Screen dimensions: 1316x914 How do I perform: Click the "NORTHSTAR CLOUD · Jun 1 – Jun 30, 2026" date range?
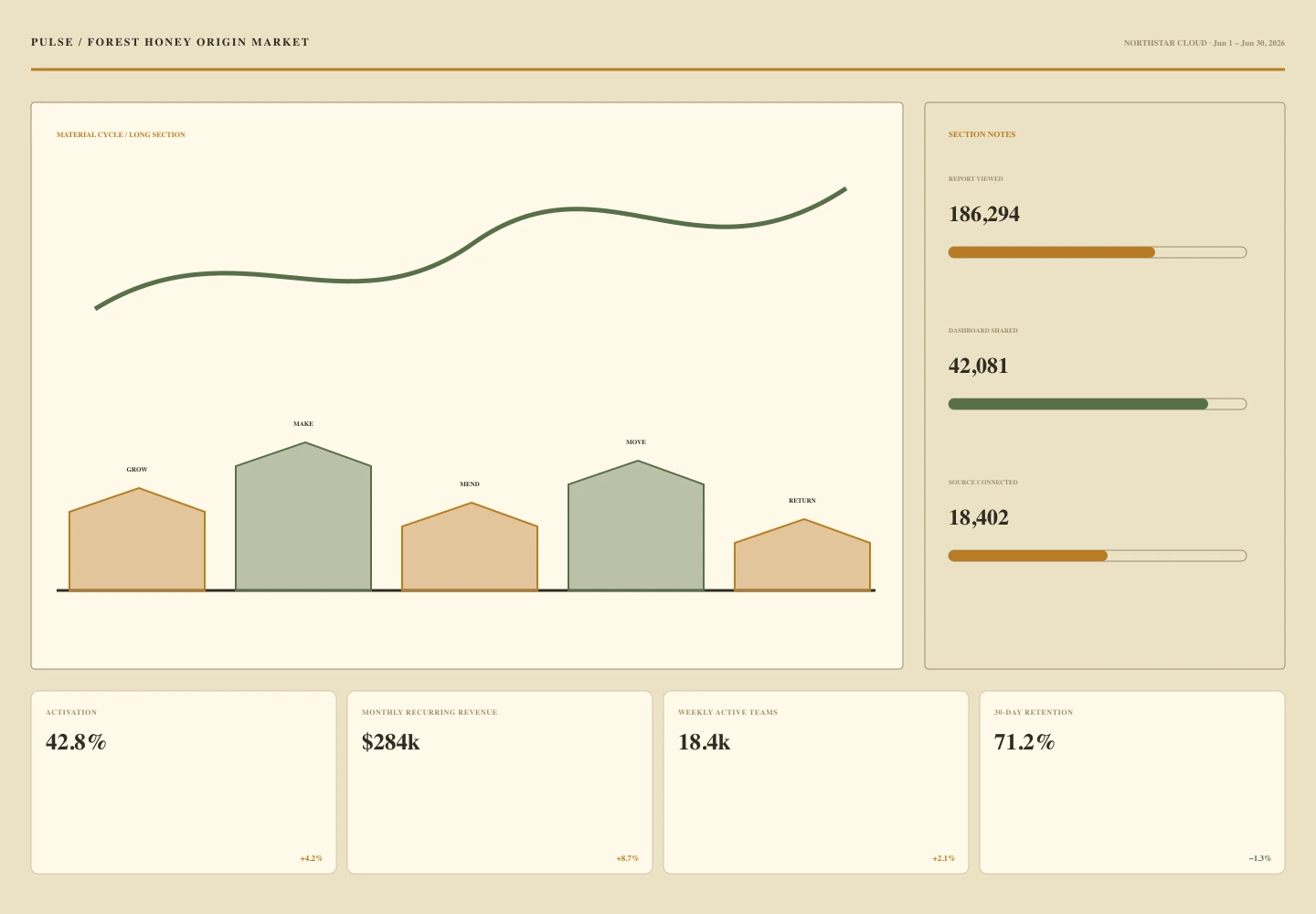tap(1204, 43)
